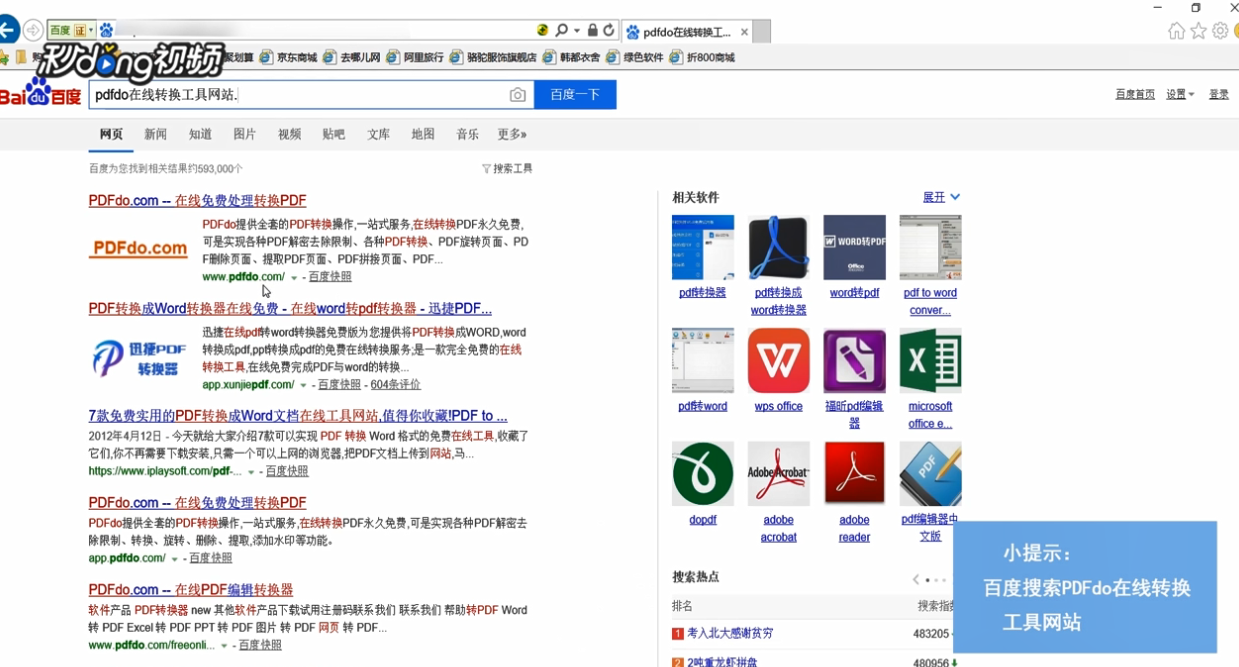Click the WPS Office icon under 相关软件
The image size is (1239, 667).
click(778, 360)
